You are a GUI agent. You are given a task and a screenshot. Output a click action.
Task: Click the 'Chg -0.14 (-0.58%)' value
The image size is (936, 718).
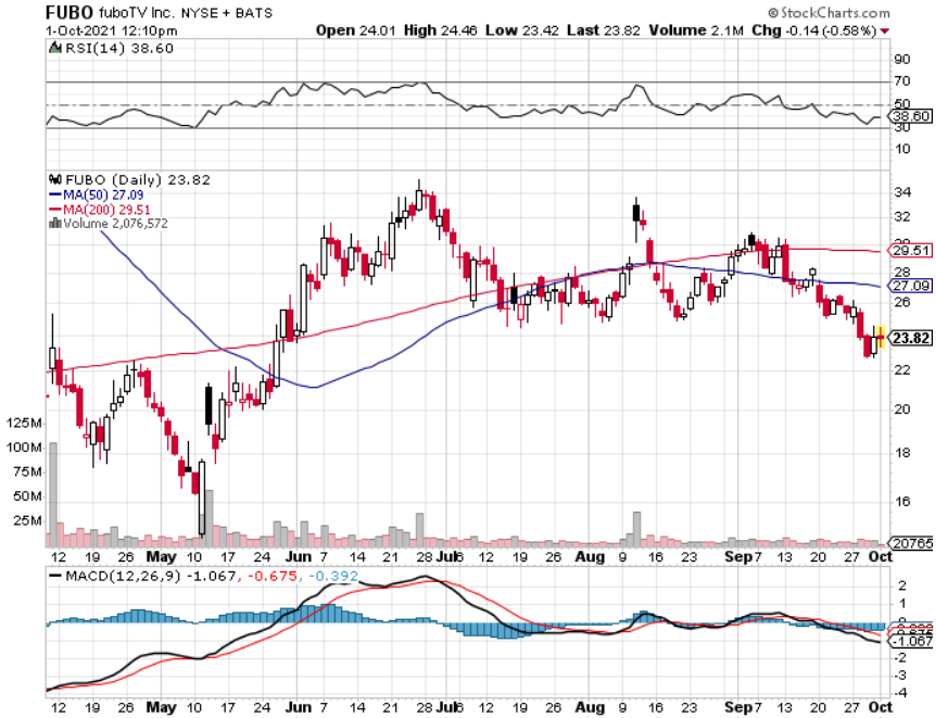(814, 30)
